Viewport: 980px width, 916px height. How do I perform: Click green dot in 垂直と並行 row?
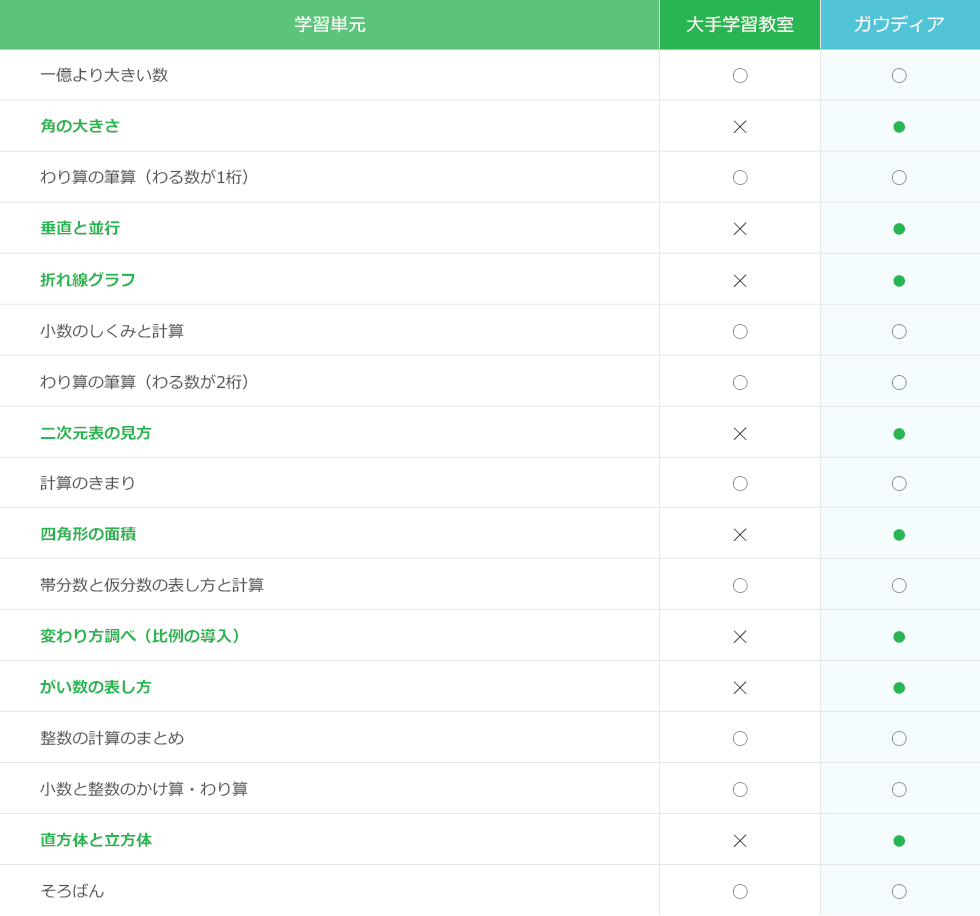pos(899,229)
